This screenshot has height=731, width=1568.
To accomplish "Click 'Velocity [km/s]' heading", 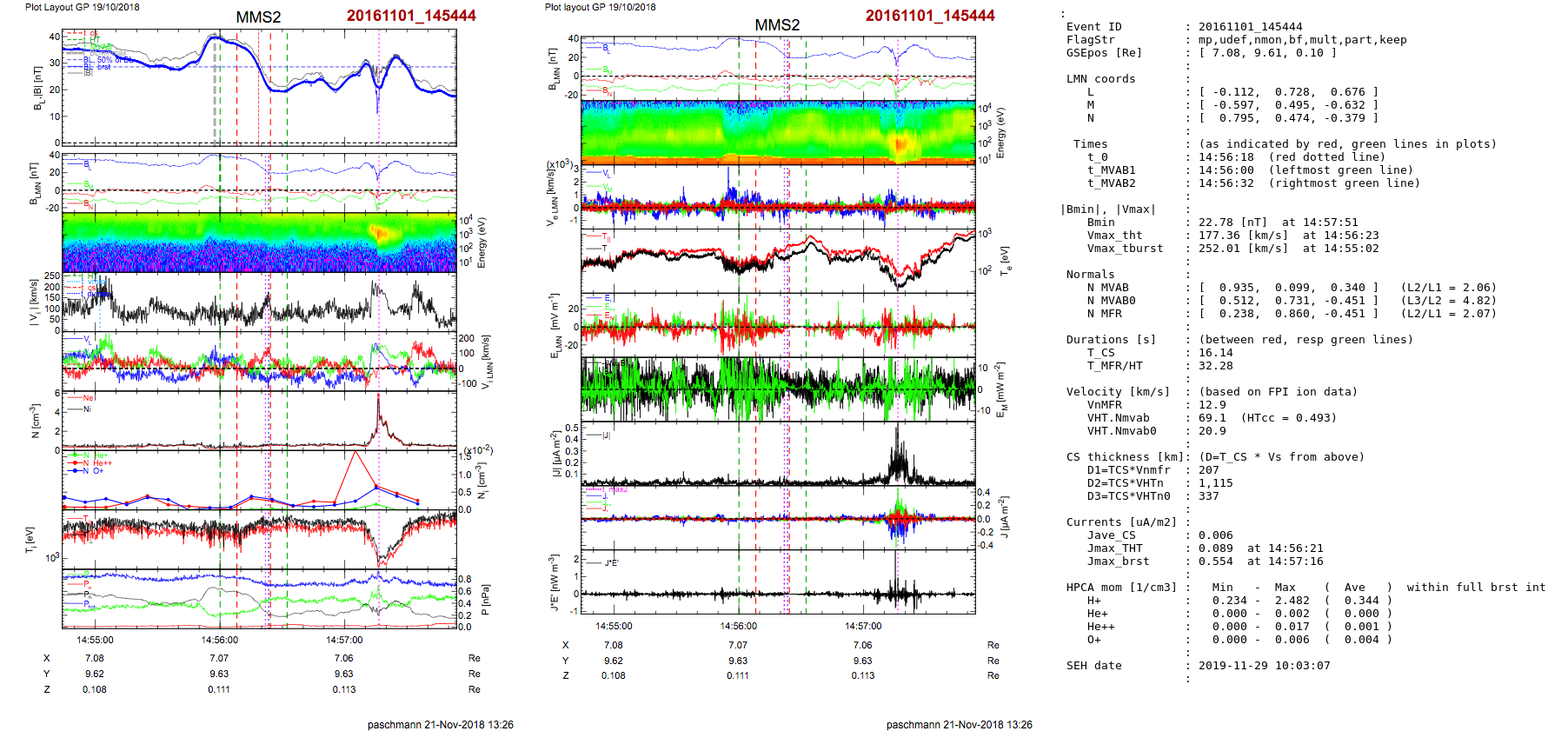I will 1118,392.
